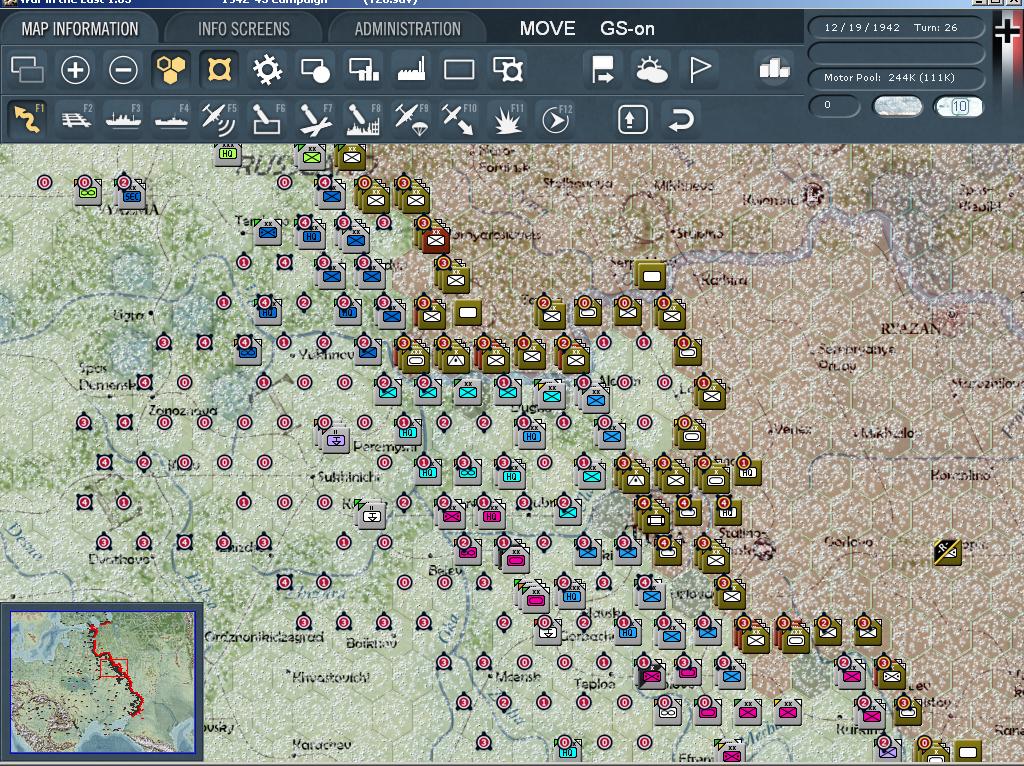Click the Mtsensk town label

[x=519, y=676]
